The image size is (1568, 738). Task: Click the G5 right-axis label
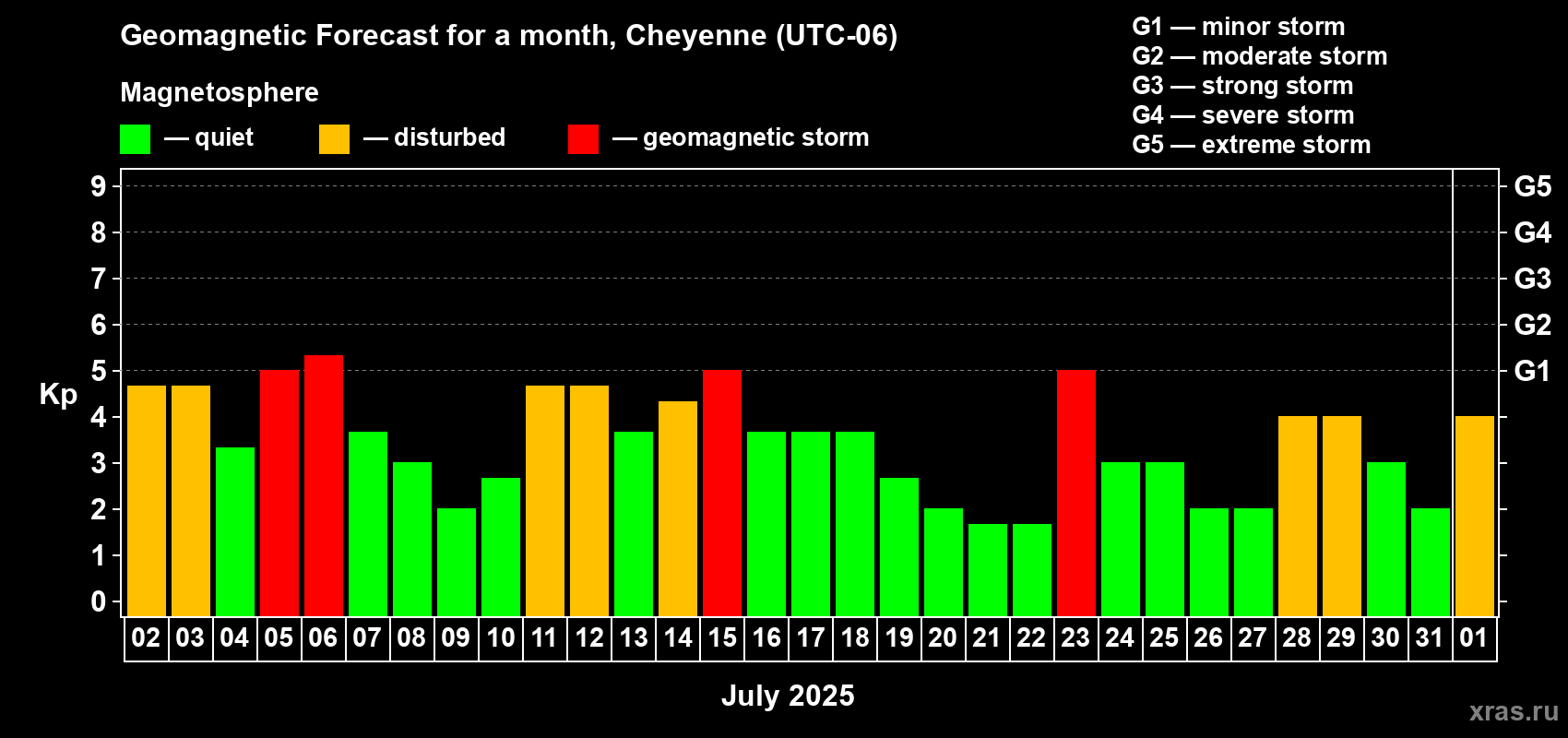(1532, 186)
